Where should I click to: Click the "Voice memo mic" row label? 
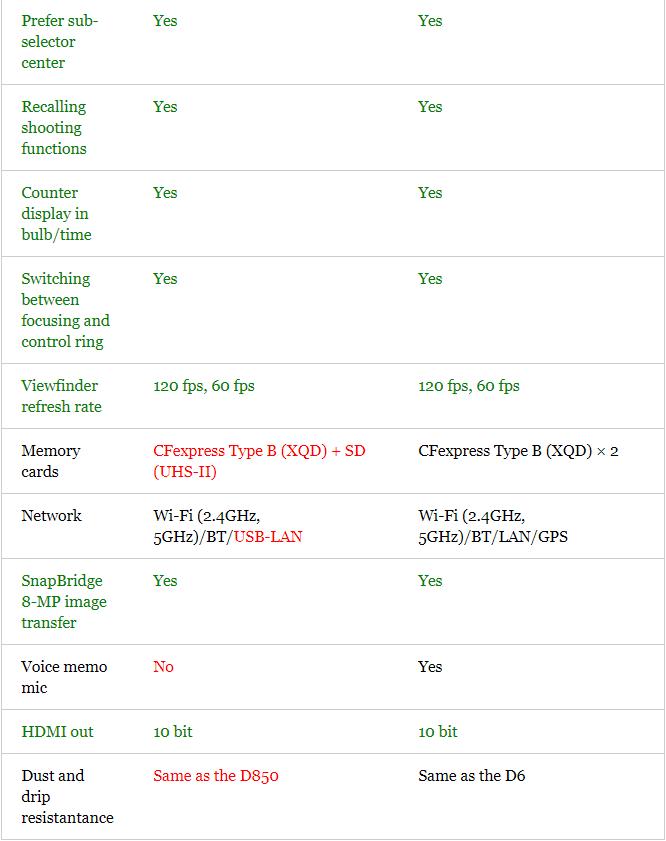pos(64,677)
